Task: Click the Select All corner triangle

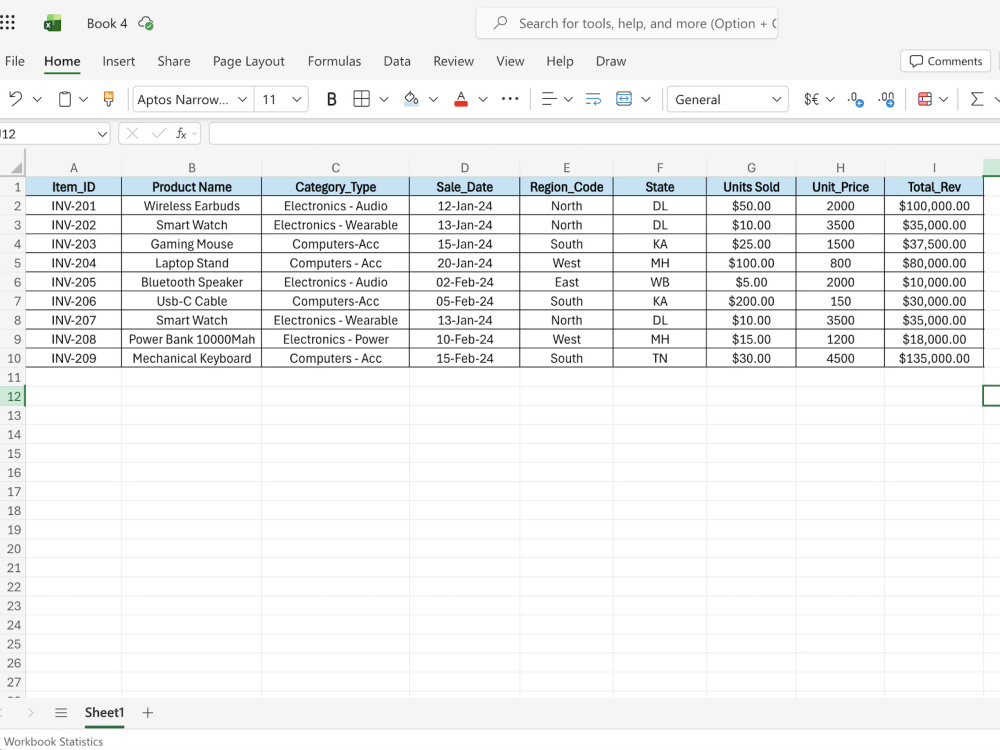Action: click(17, 168)
